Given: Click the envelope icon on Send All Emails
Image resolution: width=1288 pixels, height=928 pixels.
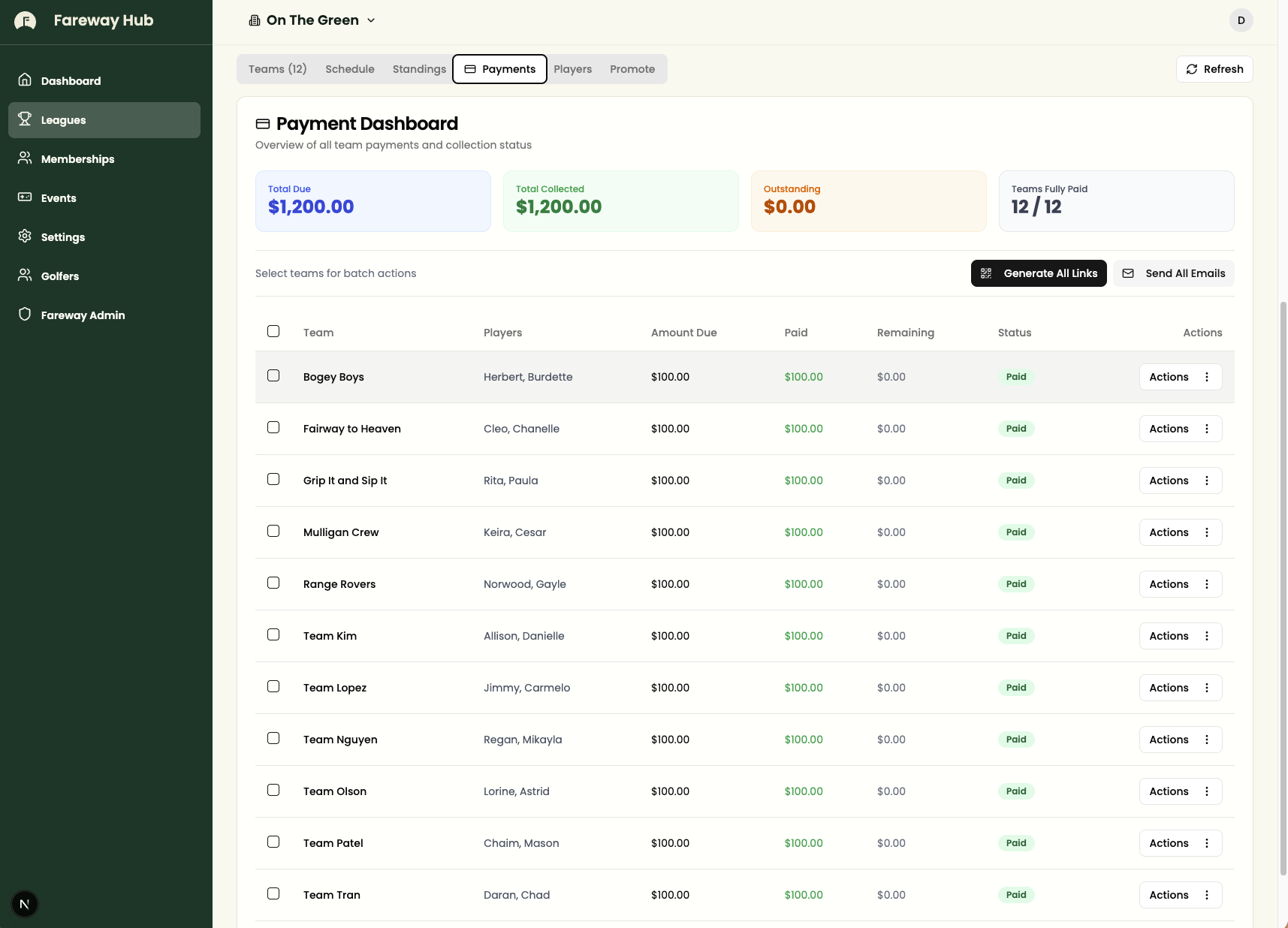Looking at the screenshot, I should [1128, 273].
